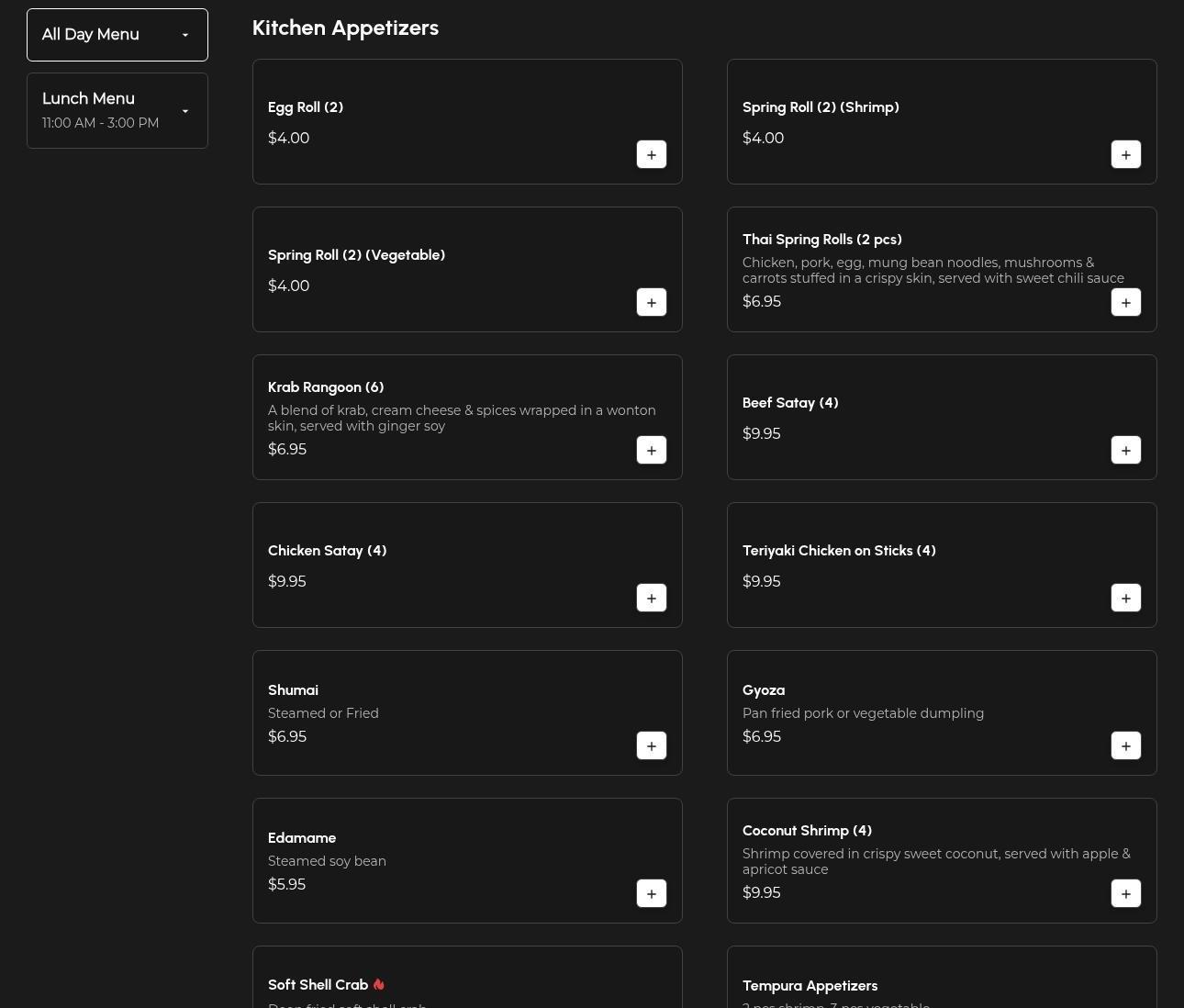1184x1008 pixels.
Task: Add Chicken Satay (4) with plus icon
Action: pyautogui.click(x=651, y=598)
